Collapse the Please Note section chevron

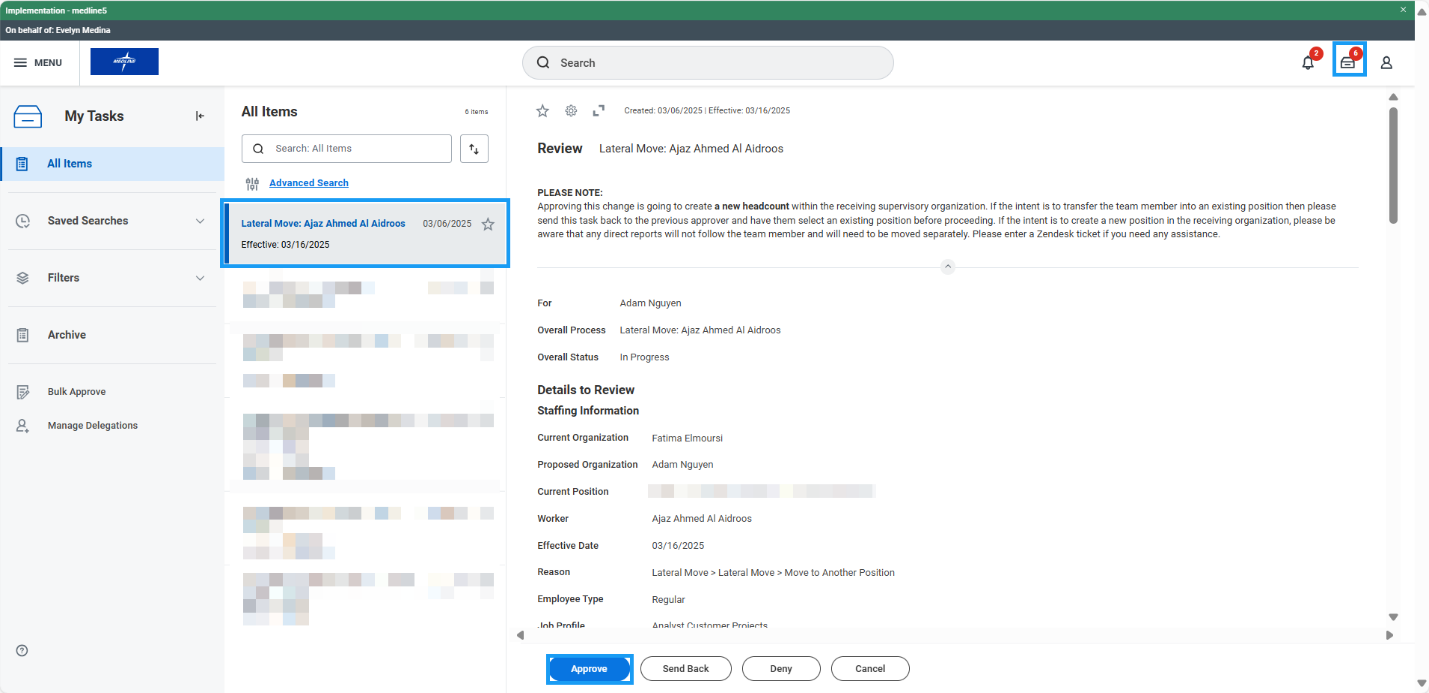(948, 267)
